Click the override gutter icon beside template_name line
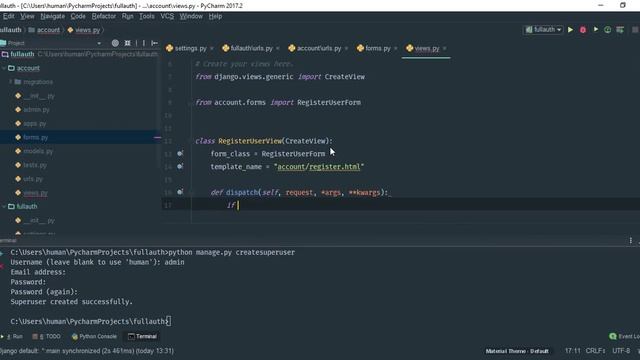Image resolution: width=640 pixels, height=360 pixels. coord(180,167)
